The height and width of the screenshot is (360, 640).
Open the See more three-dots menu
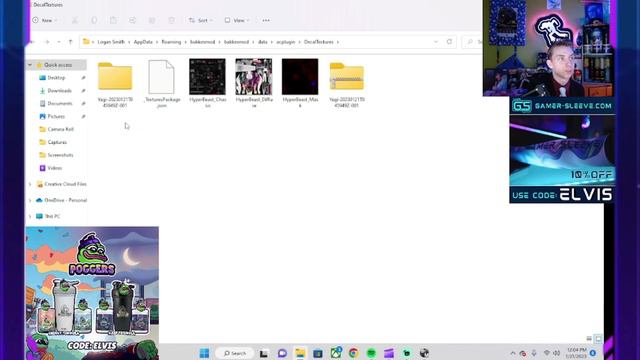tap(266, 20)
